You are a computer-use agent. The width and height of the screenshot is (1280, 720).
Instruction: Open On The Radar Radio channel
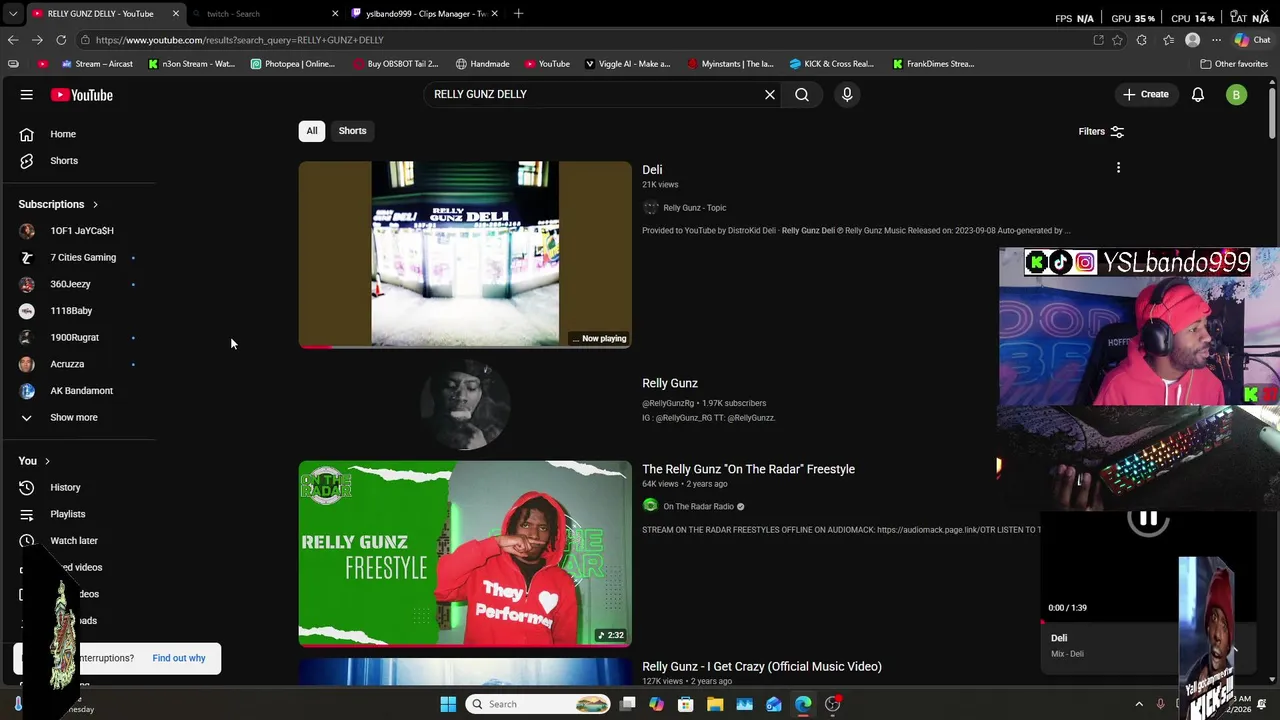click(x=698, y=507)
